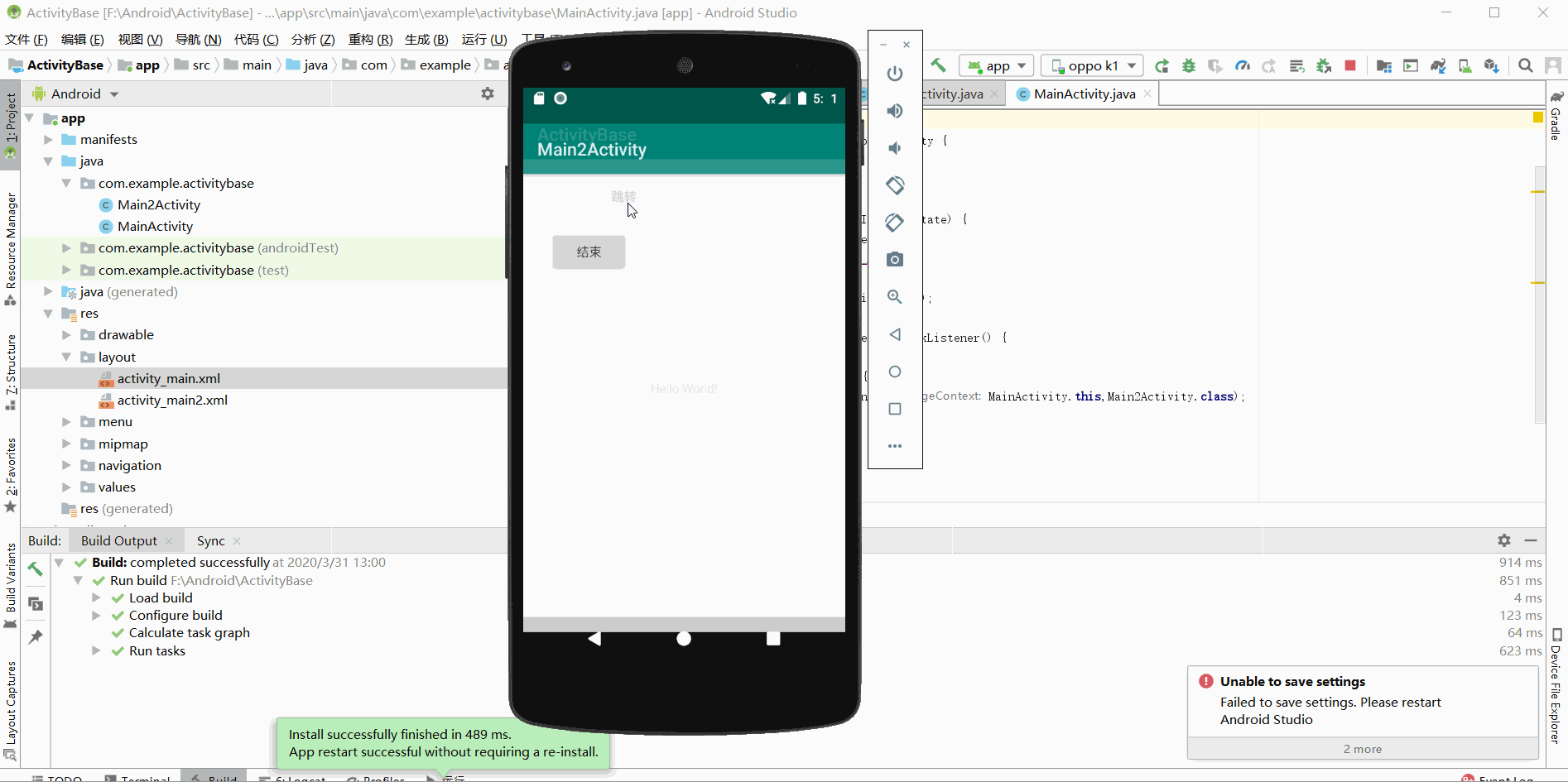Screen dimensions: 1568x782
Task: Lower the emulator volume
Action: [x=895, y=148]
